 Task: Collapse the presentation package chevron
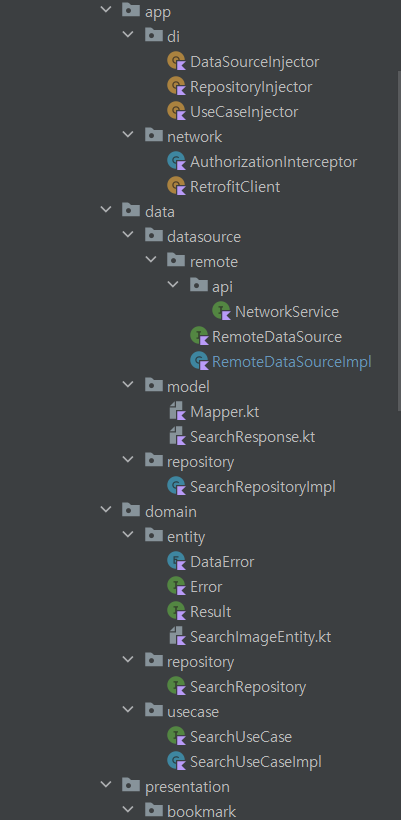coord(106,786)
